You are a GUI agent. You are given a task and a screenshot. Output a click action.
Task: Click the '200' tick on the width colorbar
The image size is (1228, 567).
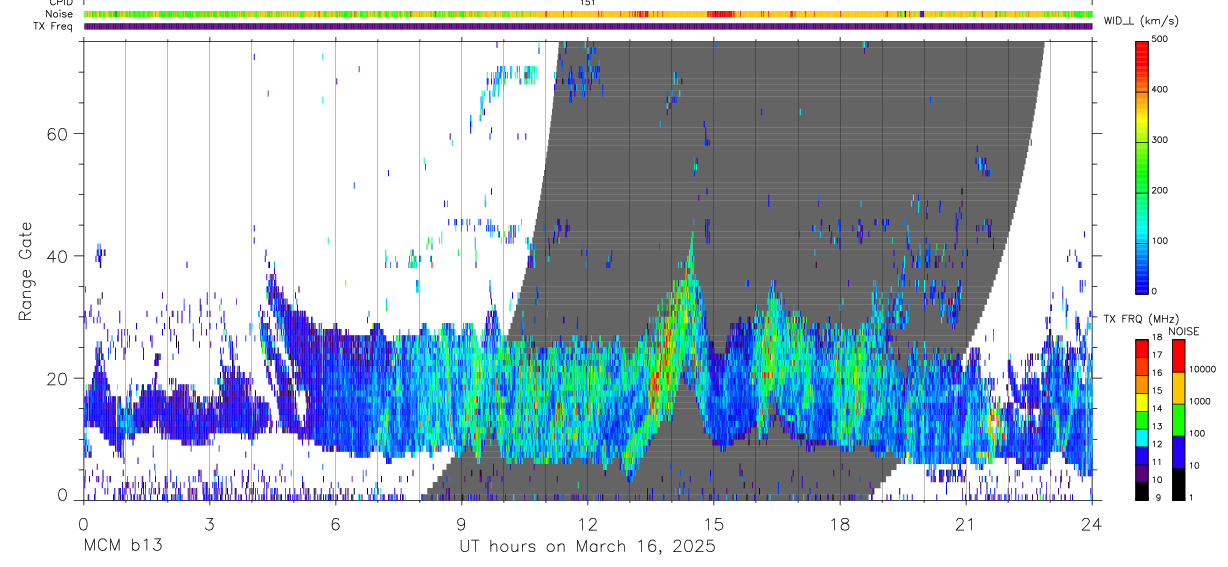tap(1160, 190)
